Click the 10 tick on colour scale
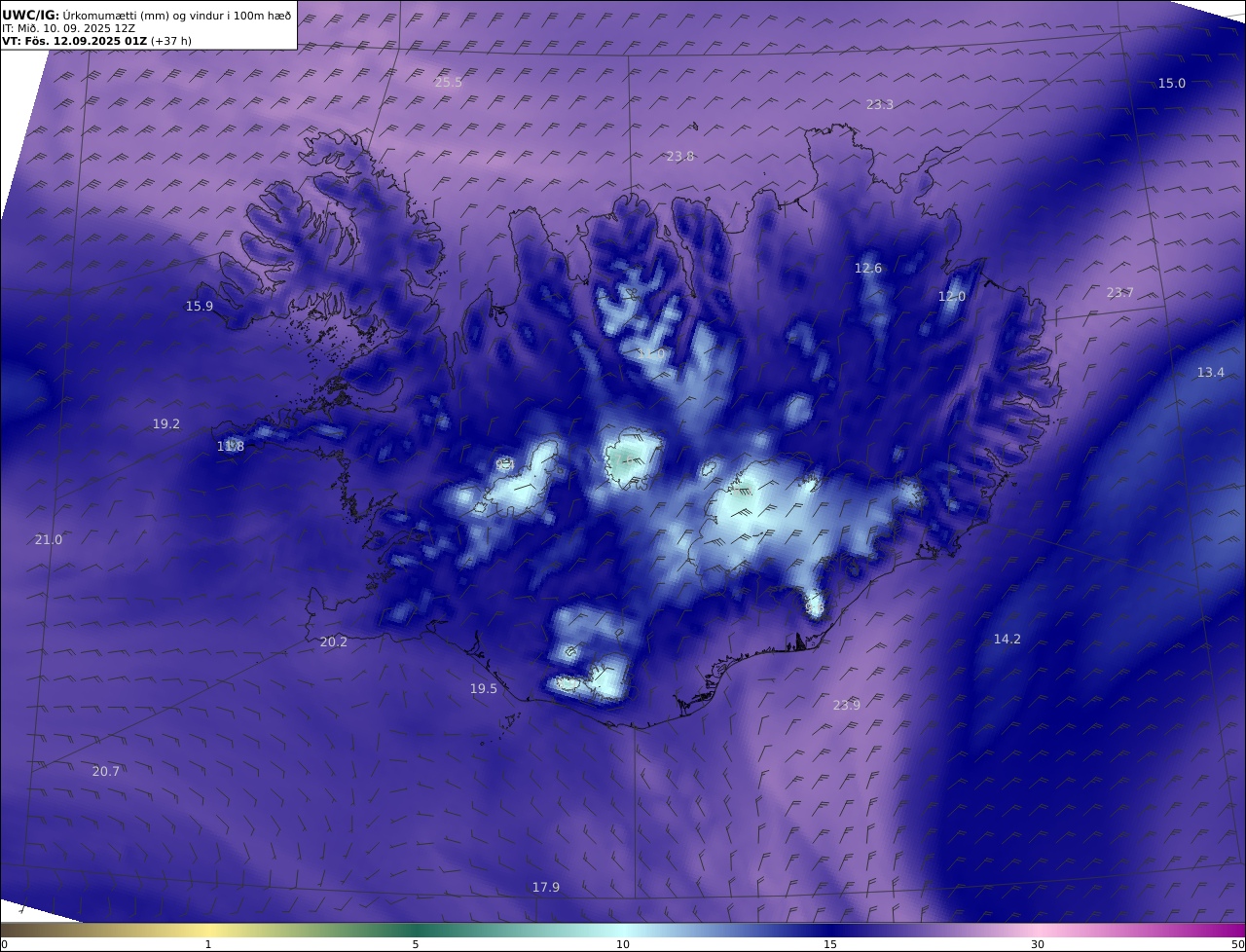 coord(623,944)
